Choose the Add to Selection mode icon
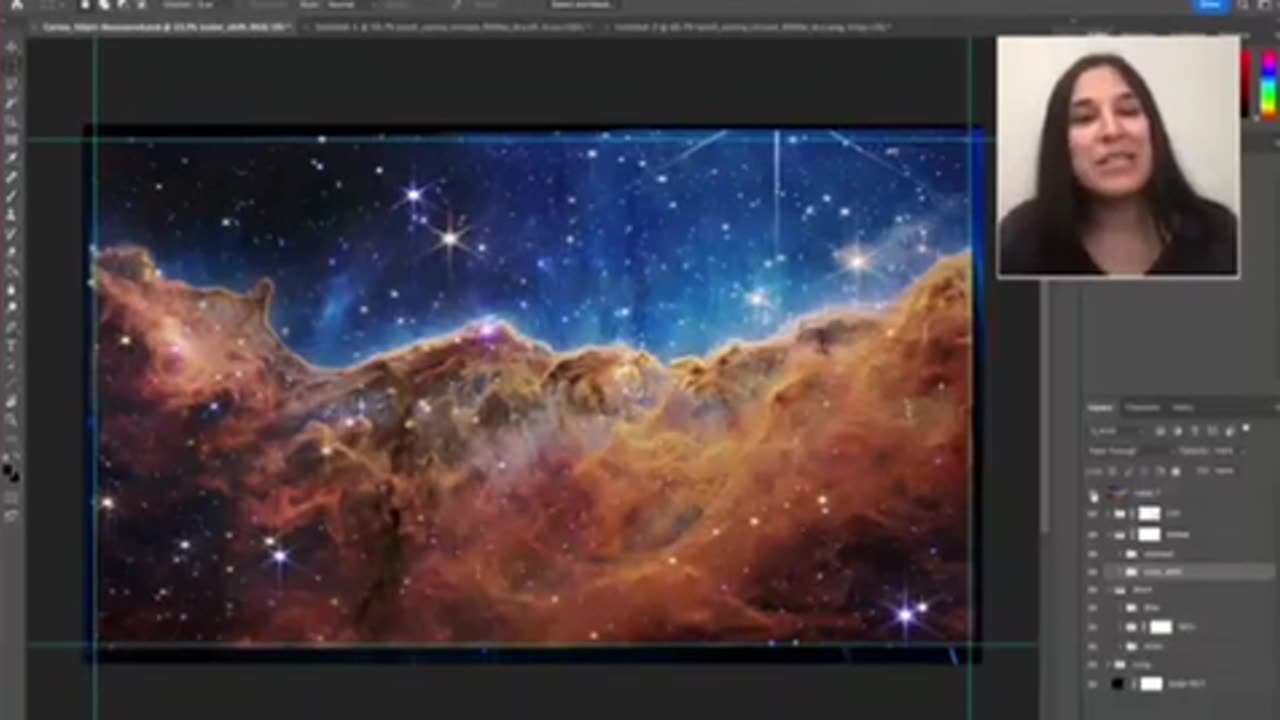 pos(104,5)
